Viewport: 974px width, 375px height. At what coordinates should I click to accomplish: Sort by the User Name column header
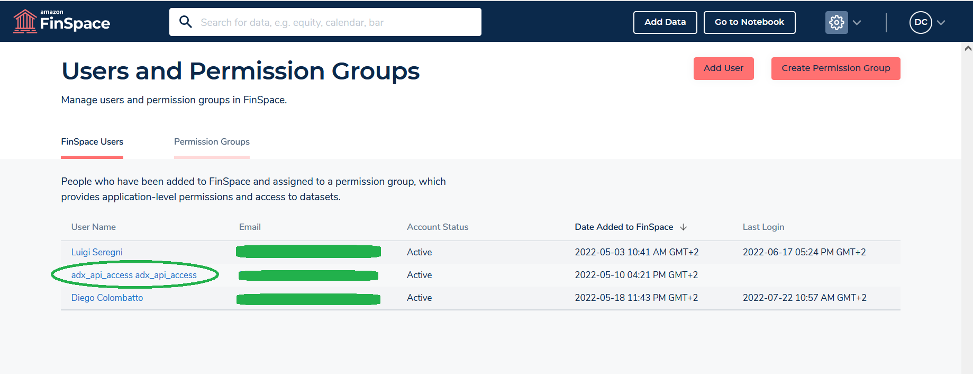(x=93, y=227)
